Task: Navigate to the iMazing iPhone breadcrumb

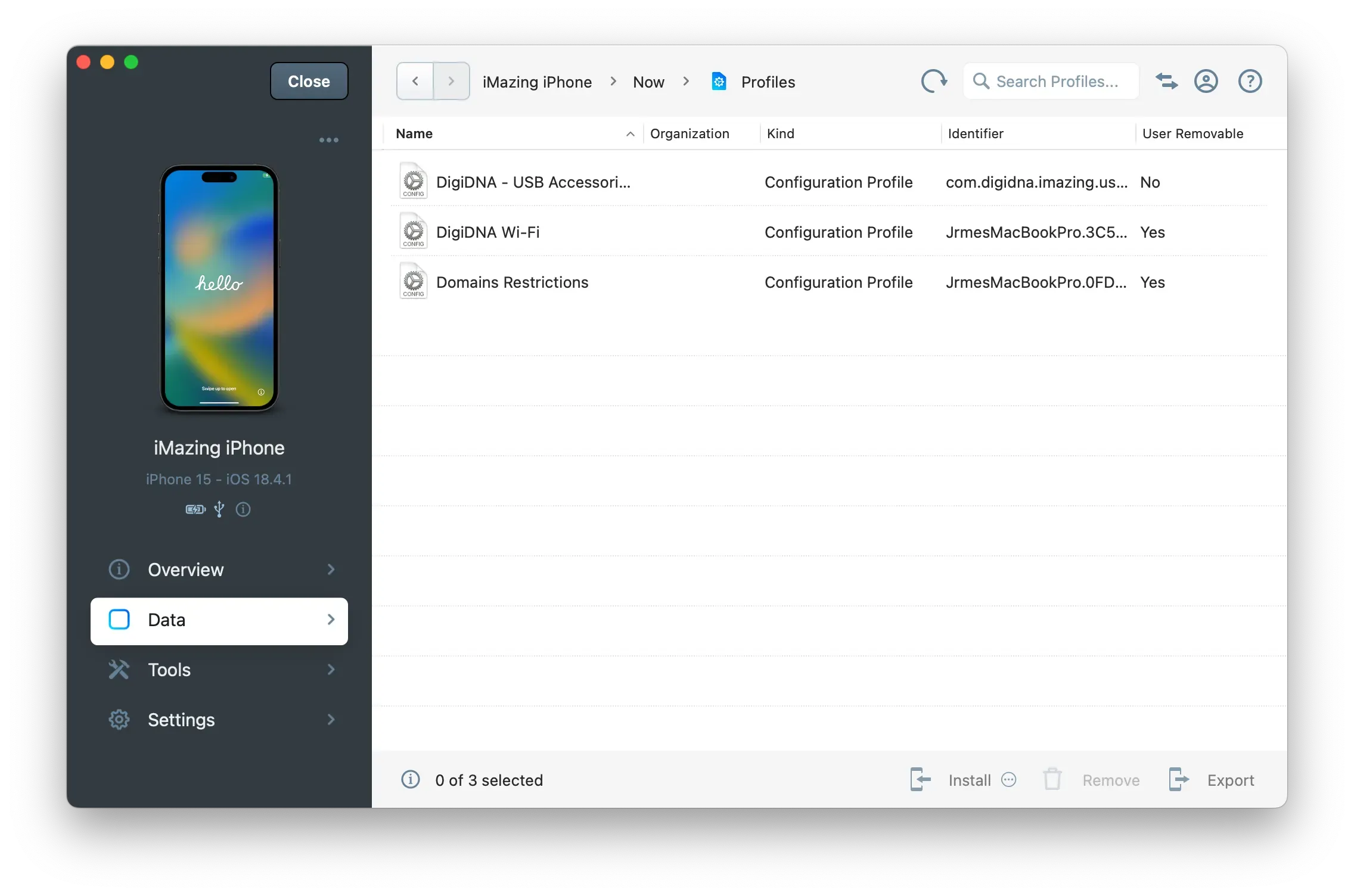Action: coord(536,82)
